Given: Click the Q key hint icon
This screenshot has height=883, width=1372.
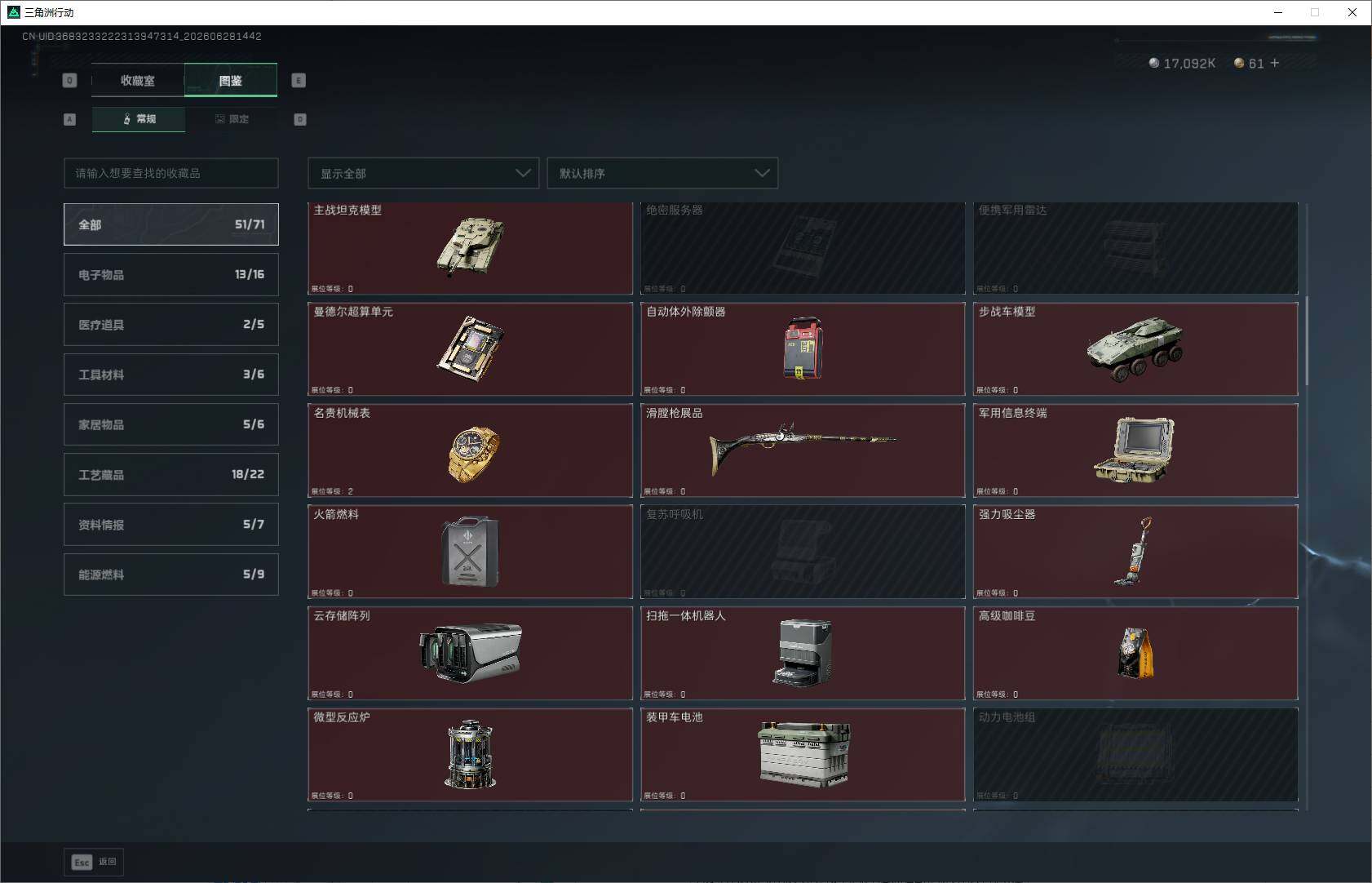Looking at the screenshot, I should [69, 80].
